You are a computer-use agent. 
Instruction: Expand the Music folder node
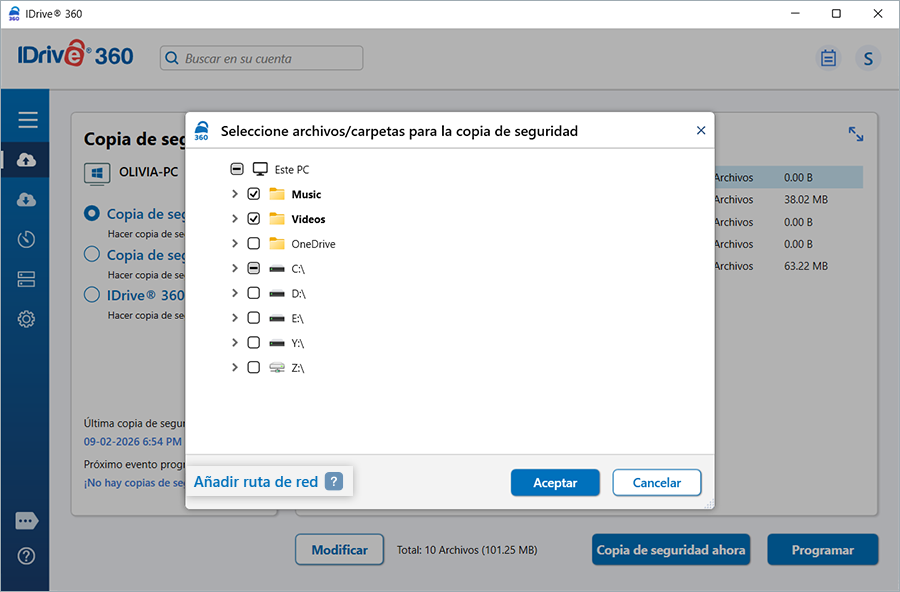pyautogui.click(x=234, y=194)
